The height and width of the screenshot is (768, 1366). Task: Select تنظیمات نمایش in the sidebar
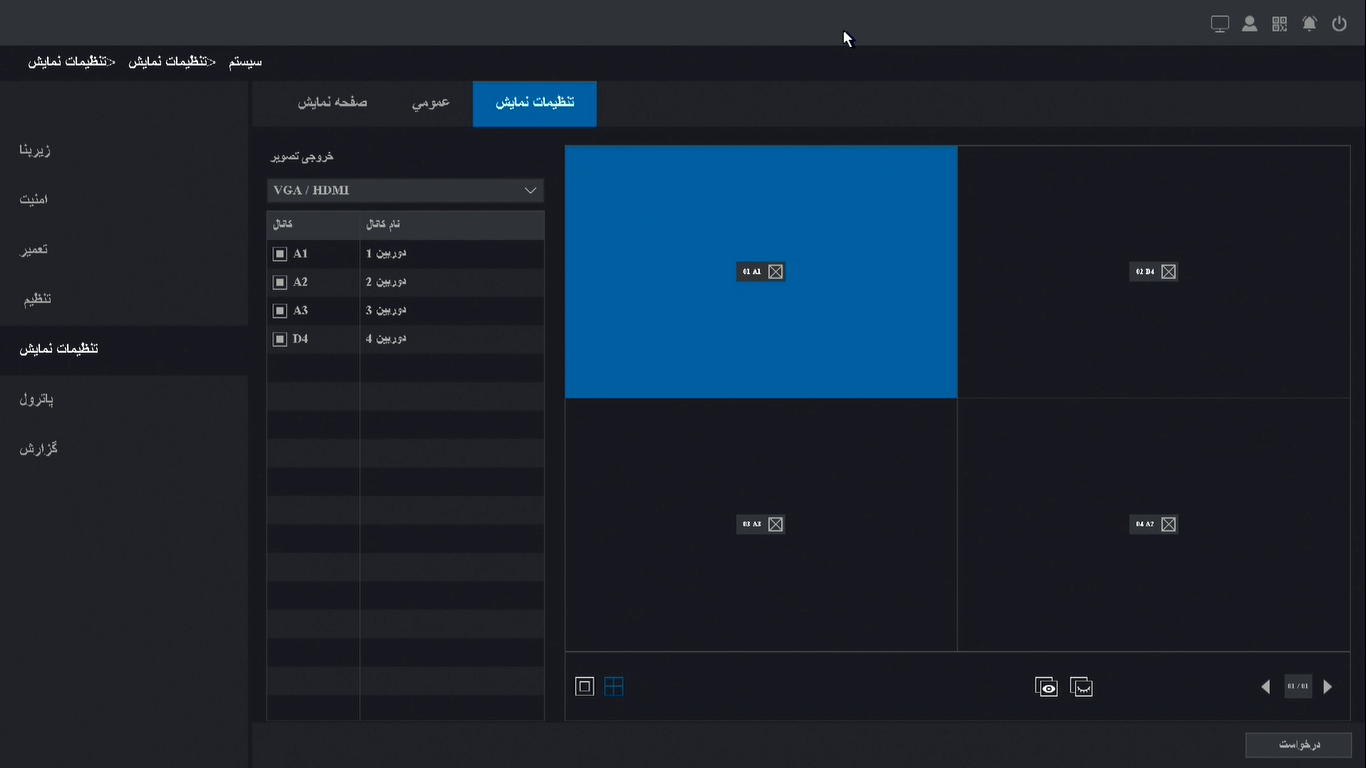point(124,349)
